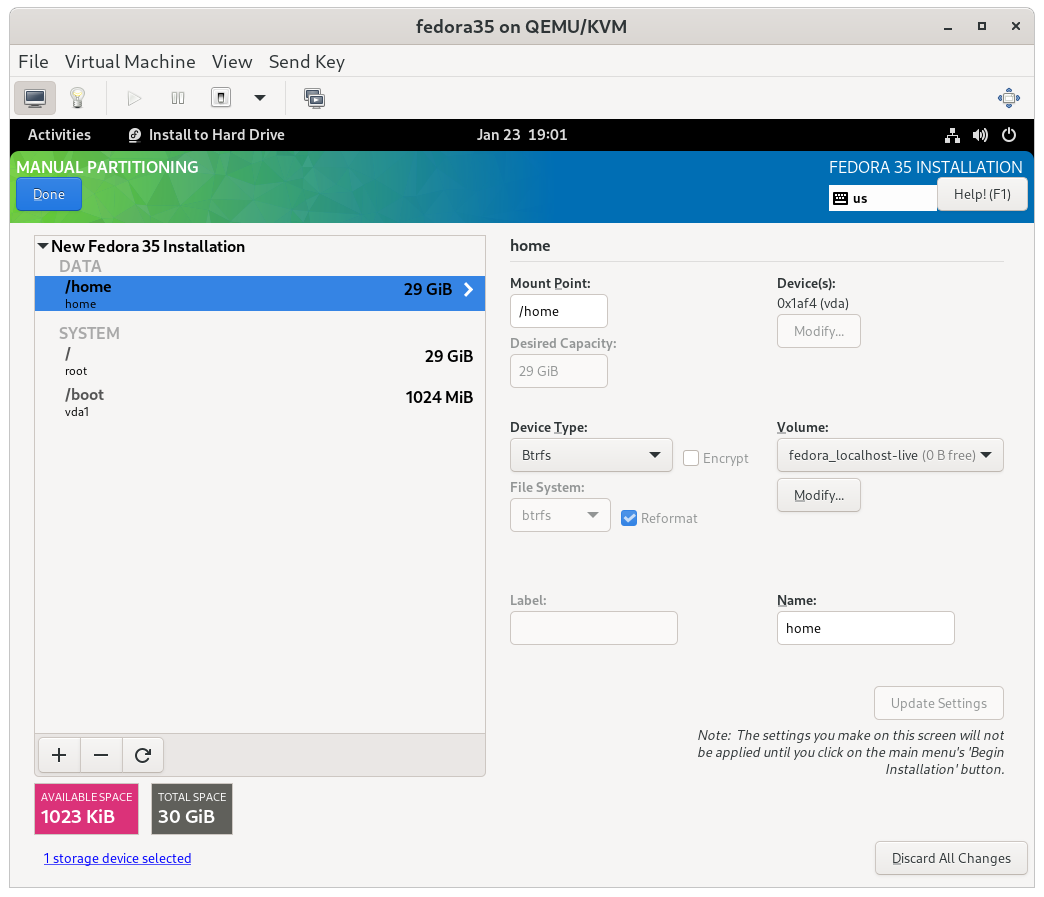Click Discard All Changes
Viewport: 1044px width, 897px height.
tap(951, 858)
